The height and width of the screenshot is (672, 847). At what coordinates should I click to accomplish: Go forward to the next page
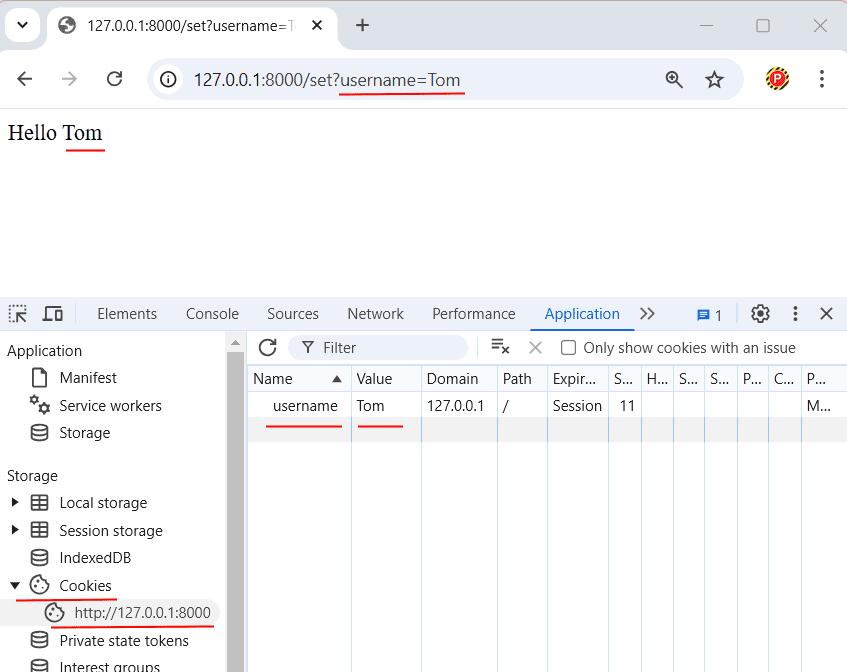pyautogui.click(x=69, y=79)
